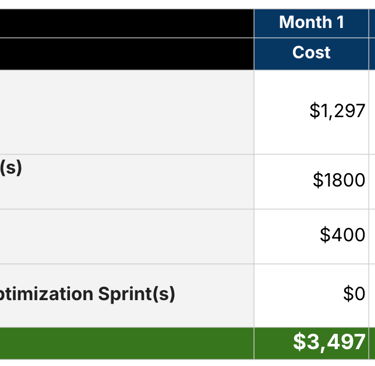Select the cut-off cell after $1,297

[372, 112]
